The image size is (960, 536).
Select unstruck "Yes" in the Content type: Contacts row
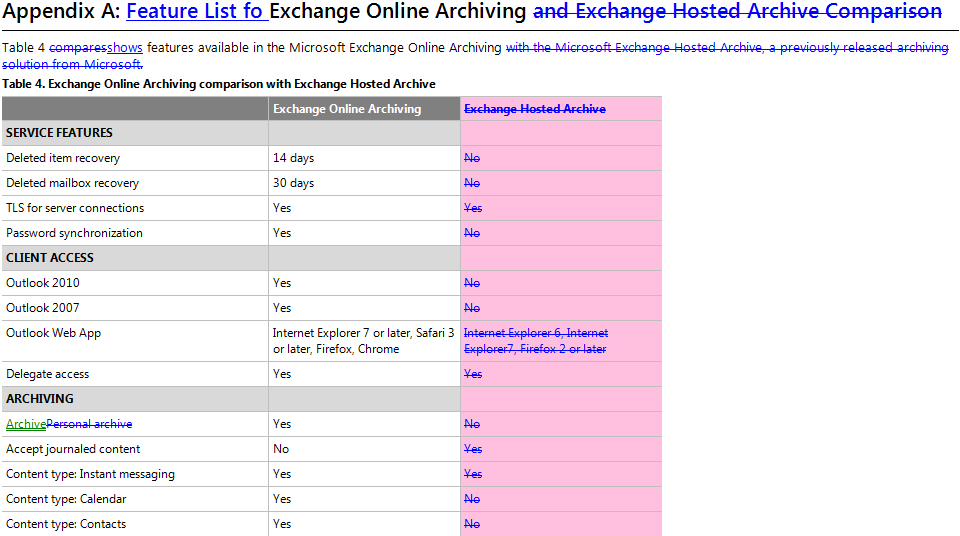tap(282, 524)
